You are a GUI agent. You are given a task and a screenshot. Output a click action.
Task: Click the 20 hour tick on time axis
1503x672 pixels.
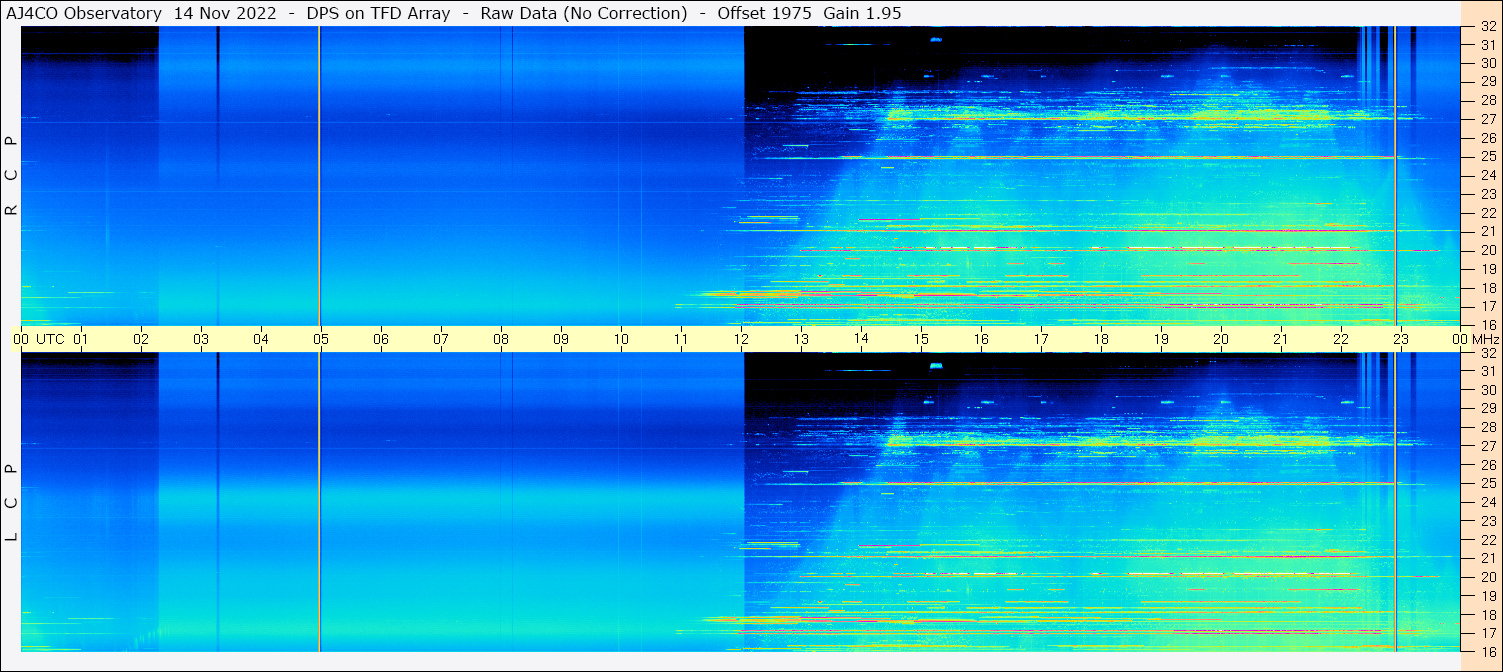1221,339
